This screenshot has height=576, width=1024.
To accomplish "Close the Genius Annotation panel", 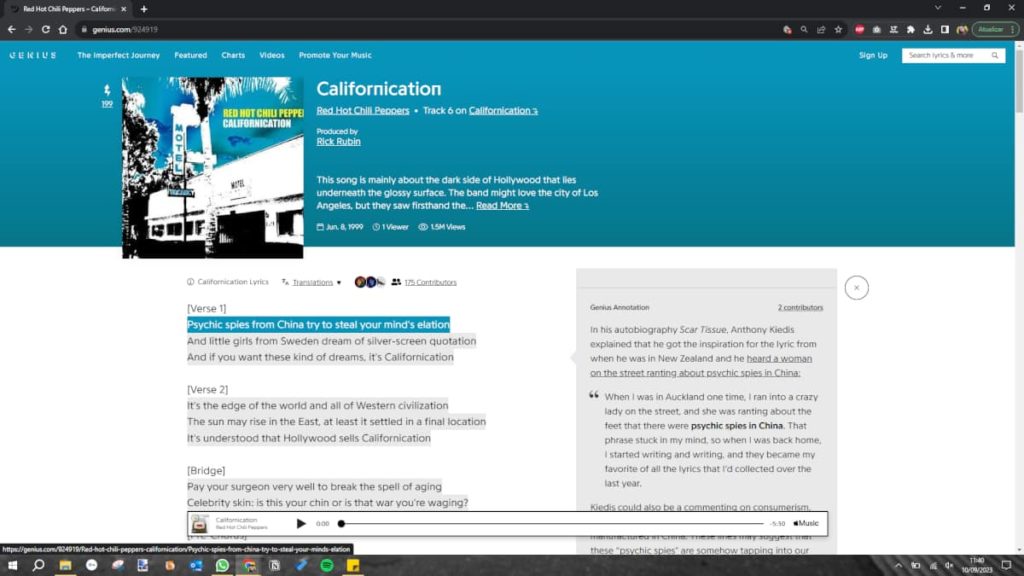I will pyautogui.click(x=856, y=287).
